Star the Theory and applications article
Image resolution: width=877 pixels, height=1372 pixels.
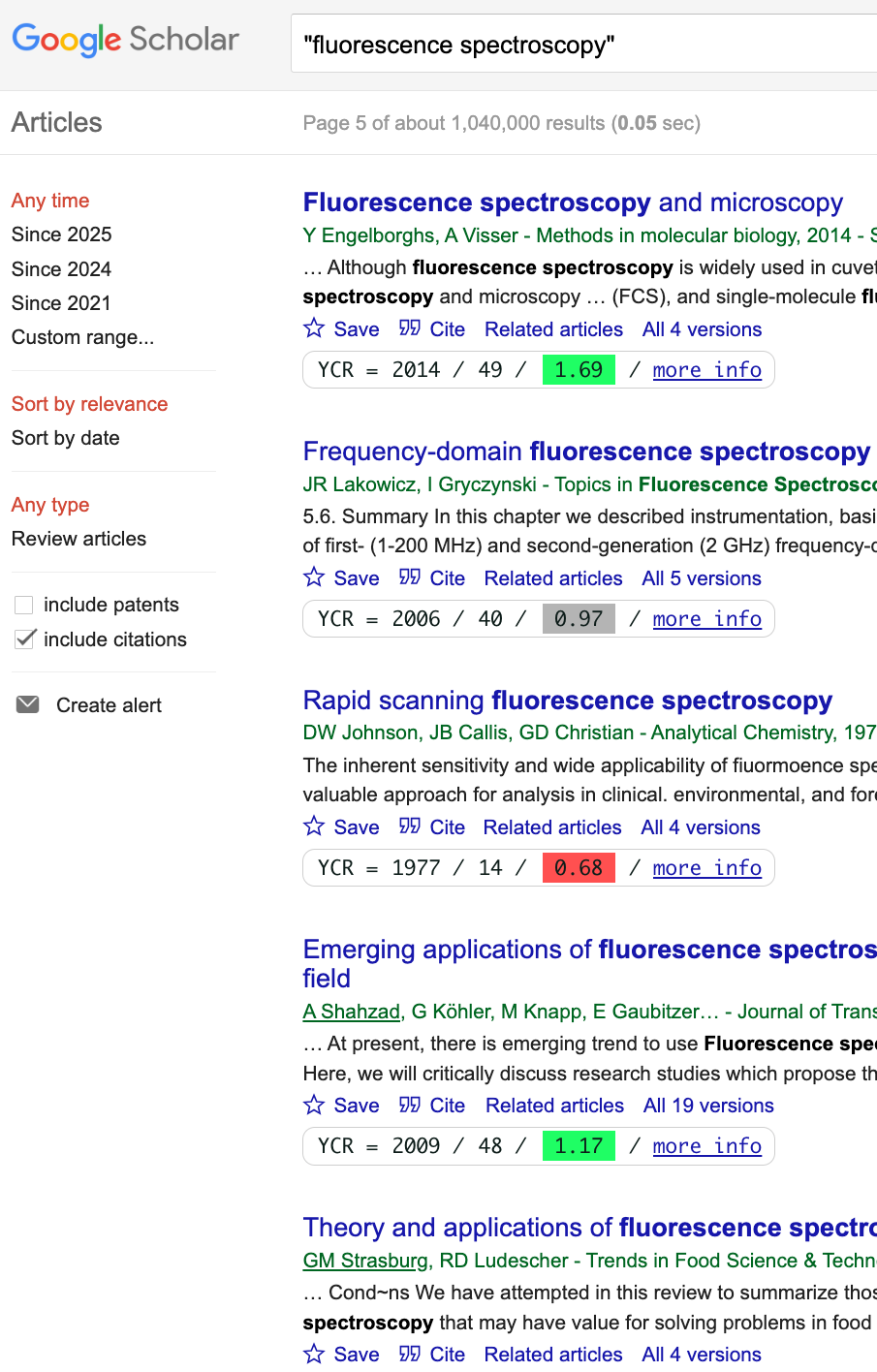click(x=314, y=1354)
